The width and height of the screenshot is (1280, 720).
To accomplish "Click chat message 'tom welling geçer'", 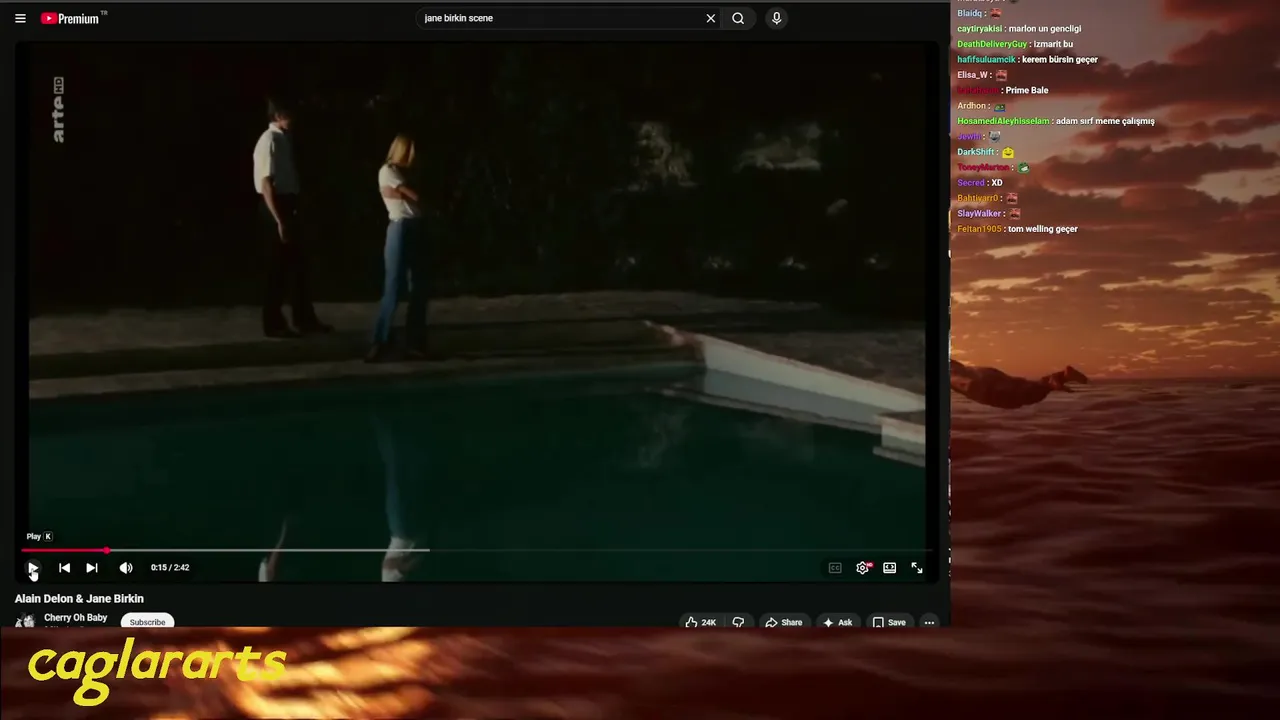I will [x=1043, y=229].
